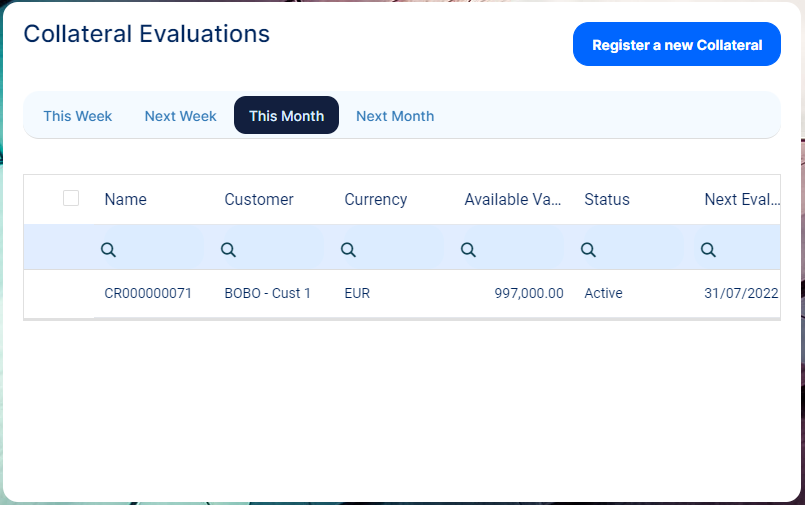Sort by the Status column header
805x505 pixels.
coord(607,200)
